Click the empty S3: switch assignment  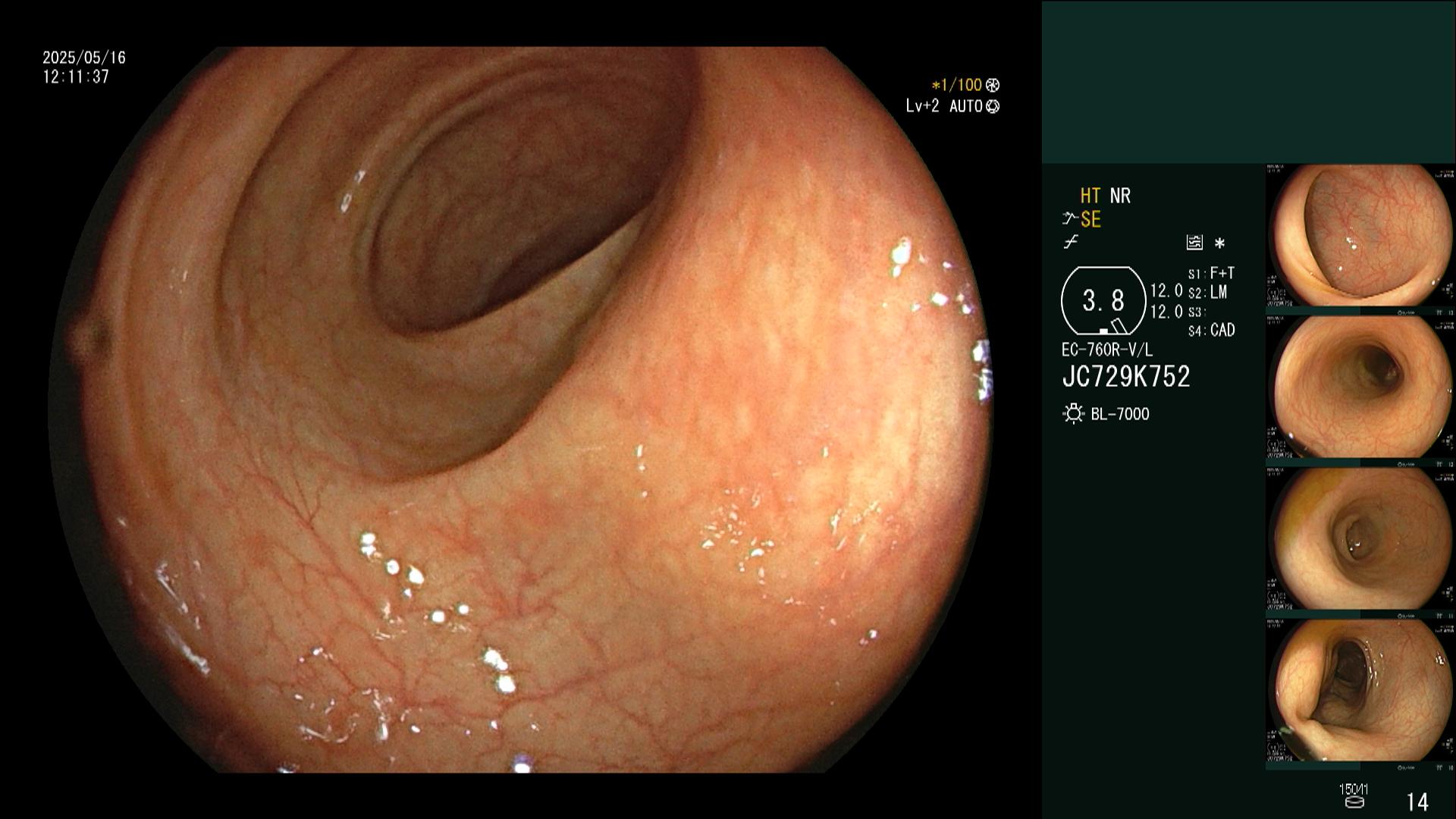1197,312
